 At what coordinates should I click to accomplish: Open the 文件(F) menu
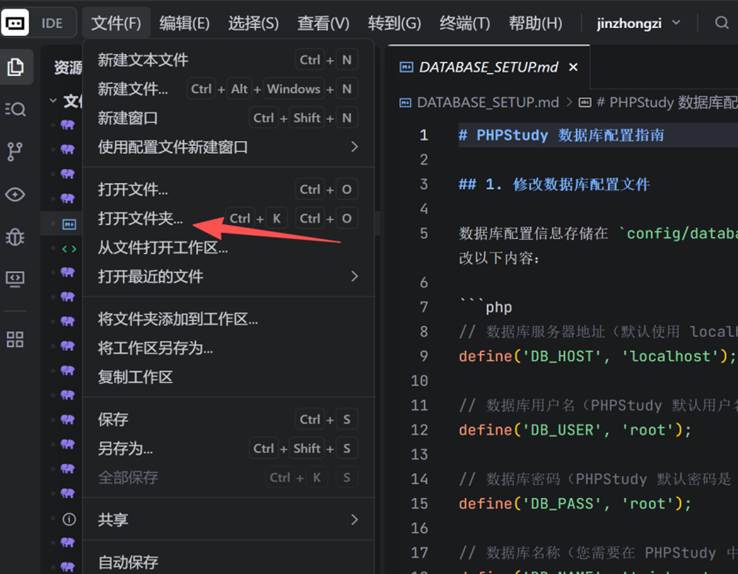tap(116, 23)
